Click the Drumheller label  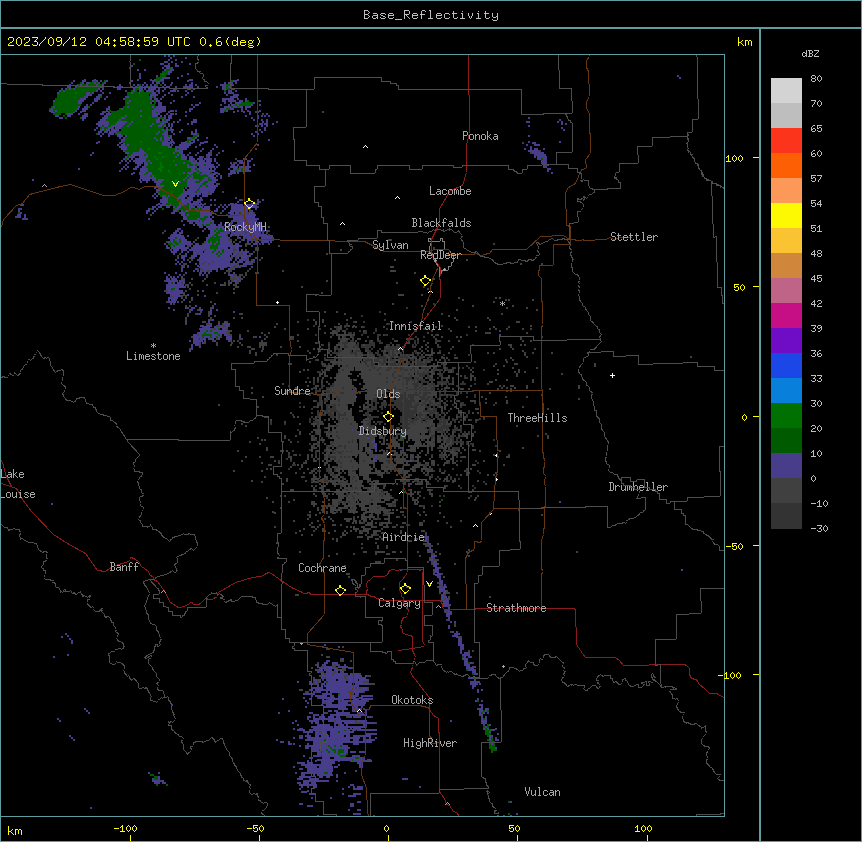pos(638,487)
